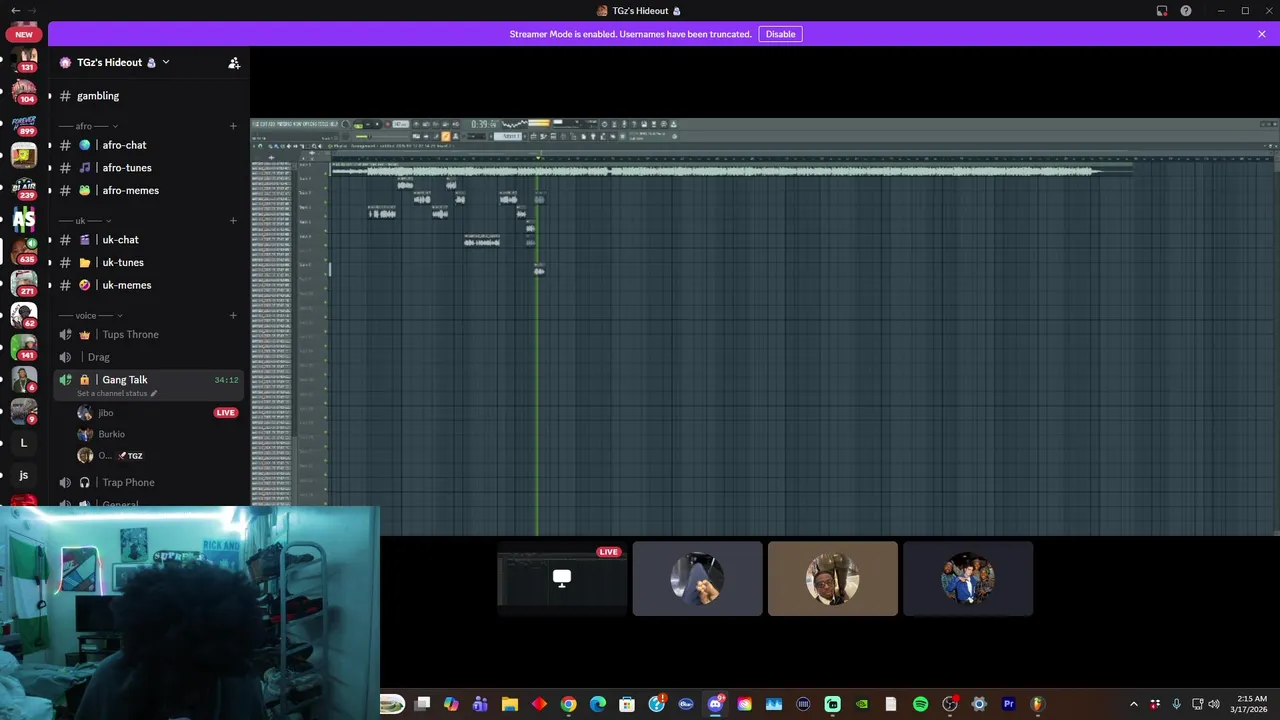This screenshot has height=720, width=1280.
Task: Select the participant tile with the tan background
Action: (x=832, y=578)
